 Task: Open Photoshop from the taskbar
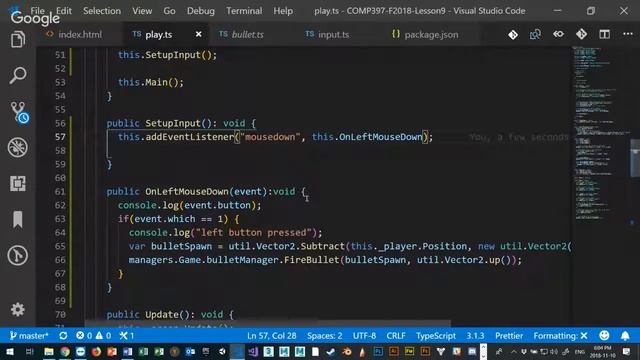[x=378, y=351]
